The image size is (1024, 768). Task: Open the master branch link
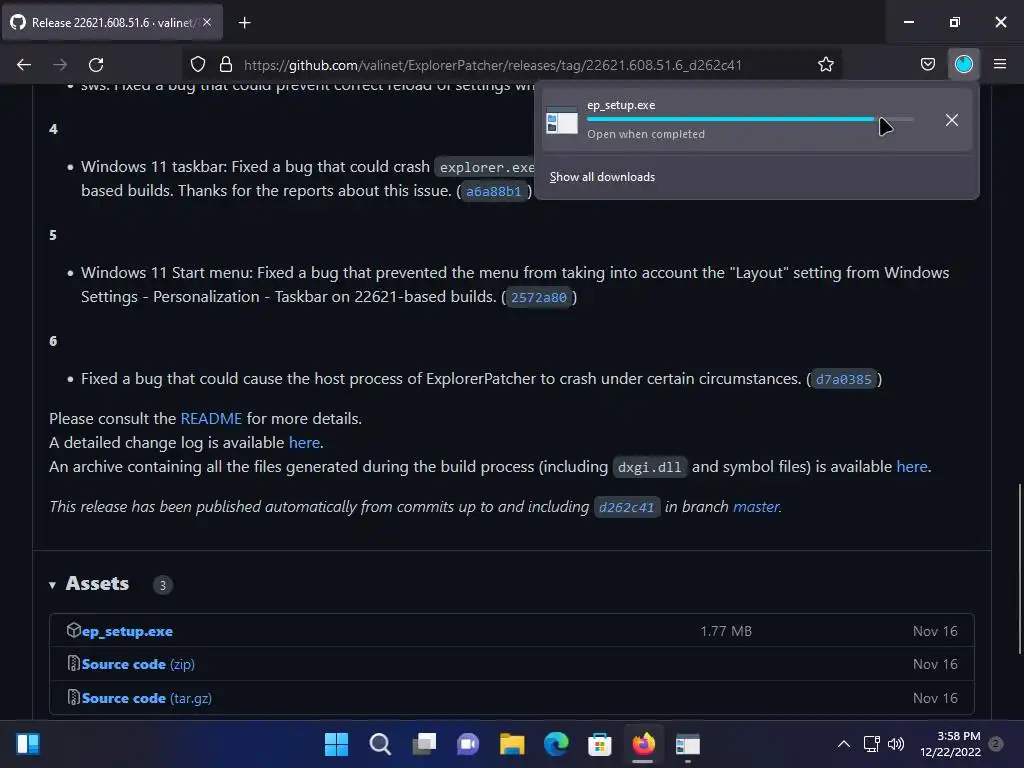pos(756,507)
